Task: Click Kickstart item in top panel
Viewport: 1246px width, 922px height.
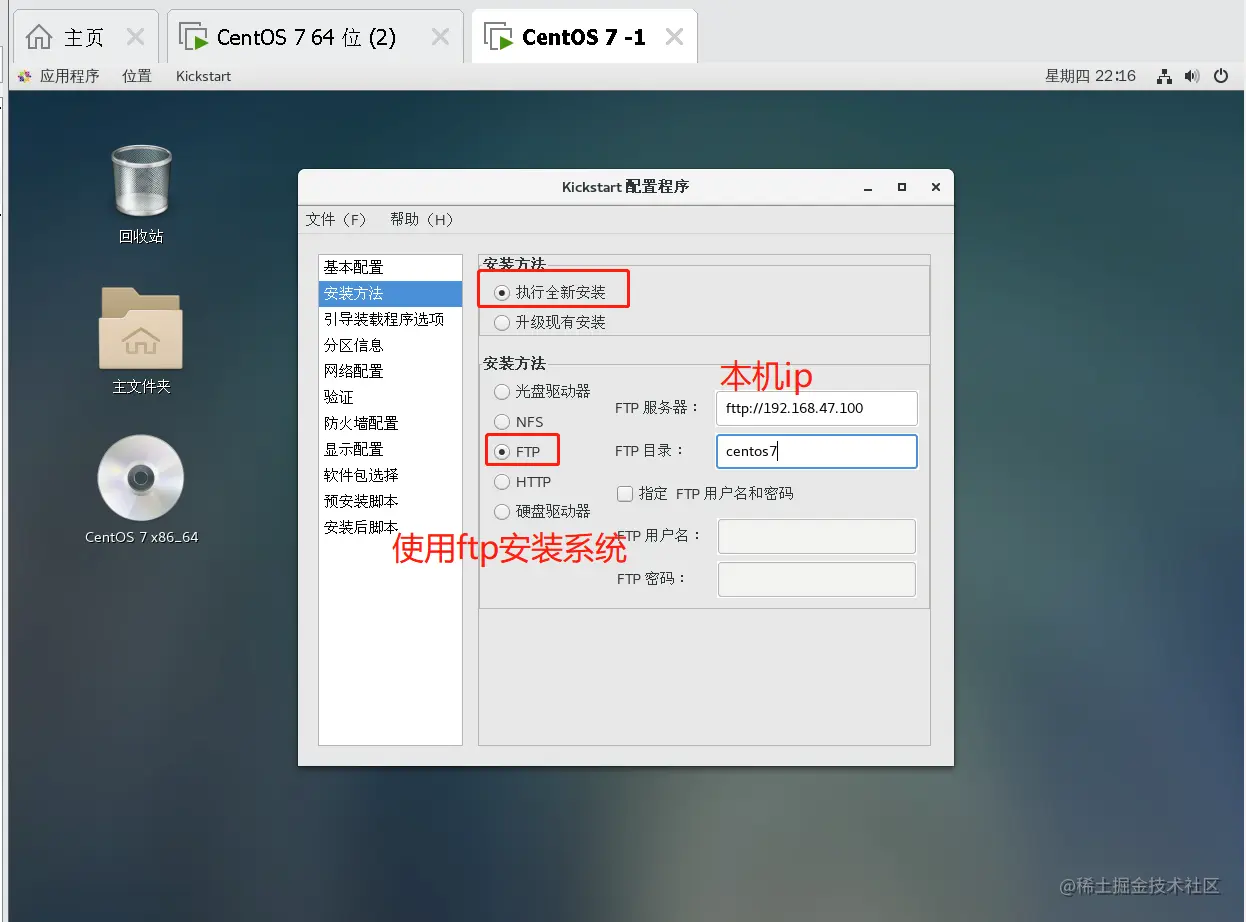Action: 203,76
